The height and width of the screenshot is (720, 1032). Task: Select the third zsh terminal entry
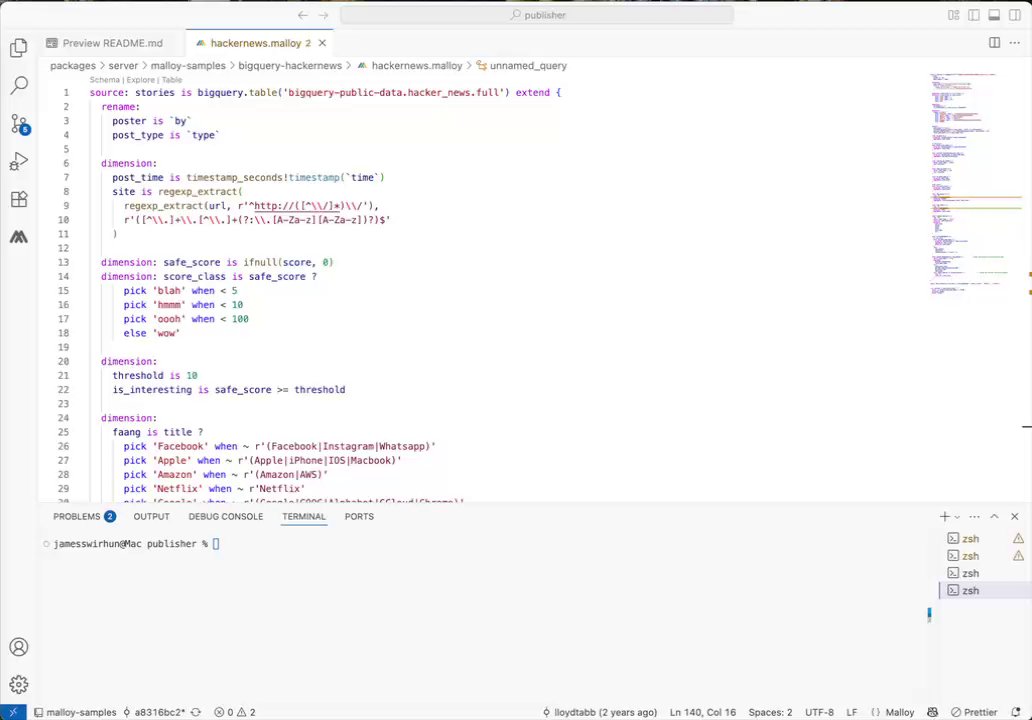(x=985, y=573)
